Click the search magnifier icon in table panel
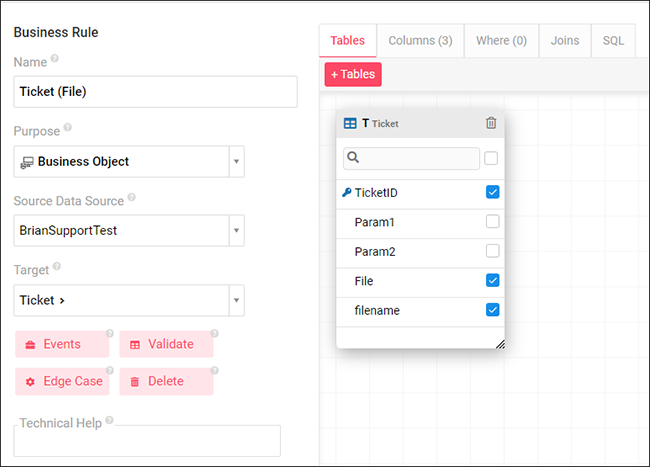This screenshot has width=650, height=467. [x=354, y=158]
